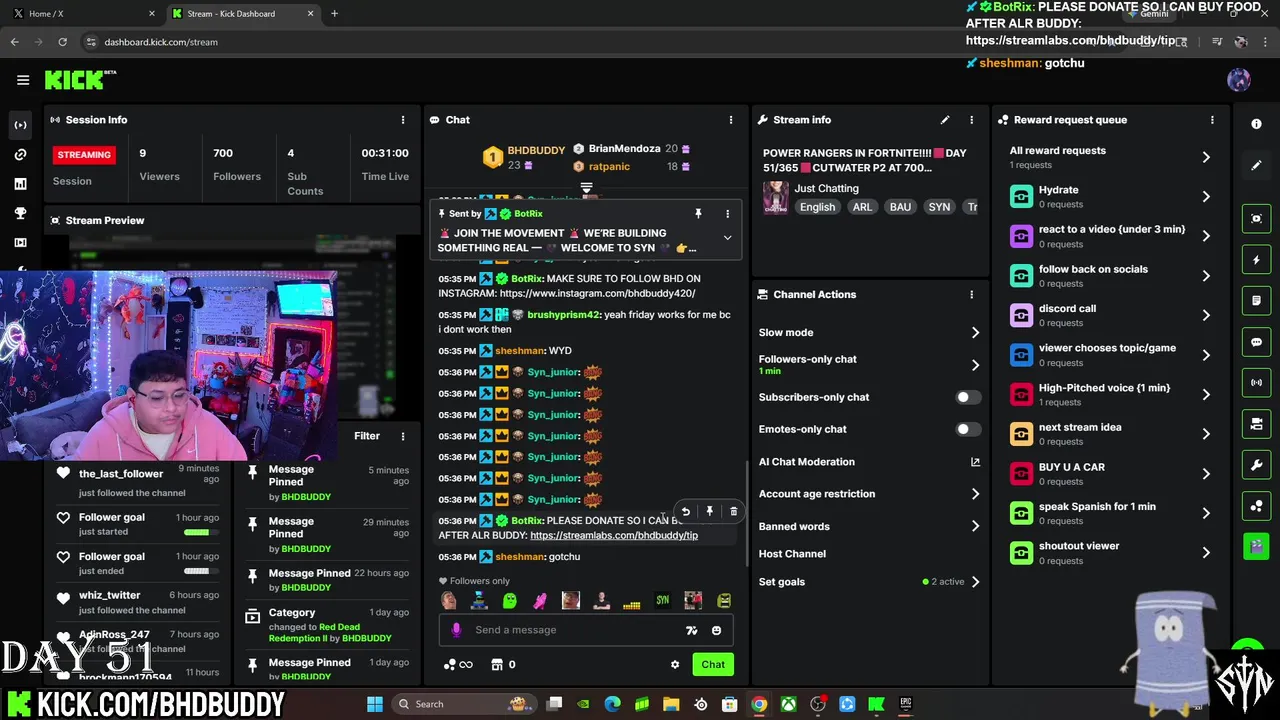The height and width of the screenshot is (720, 1280).
Task: Click the English tag in Stream info
Action: pos(817,207)
